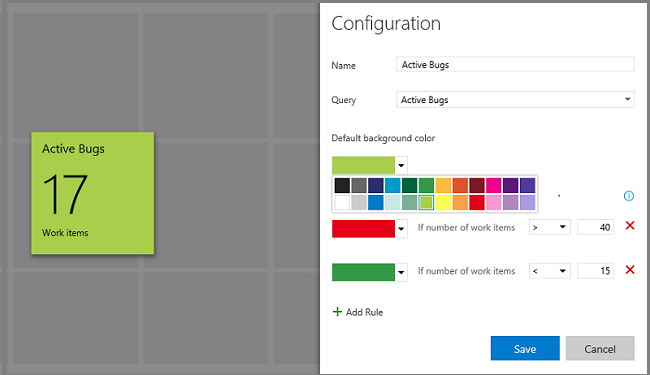650x375 pixels.
Task: Pick the dark gray color swatch
Action: coord(359,186)
